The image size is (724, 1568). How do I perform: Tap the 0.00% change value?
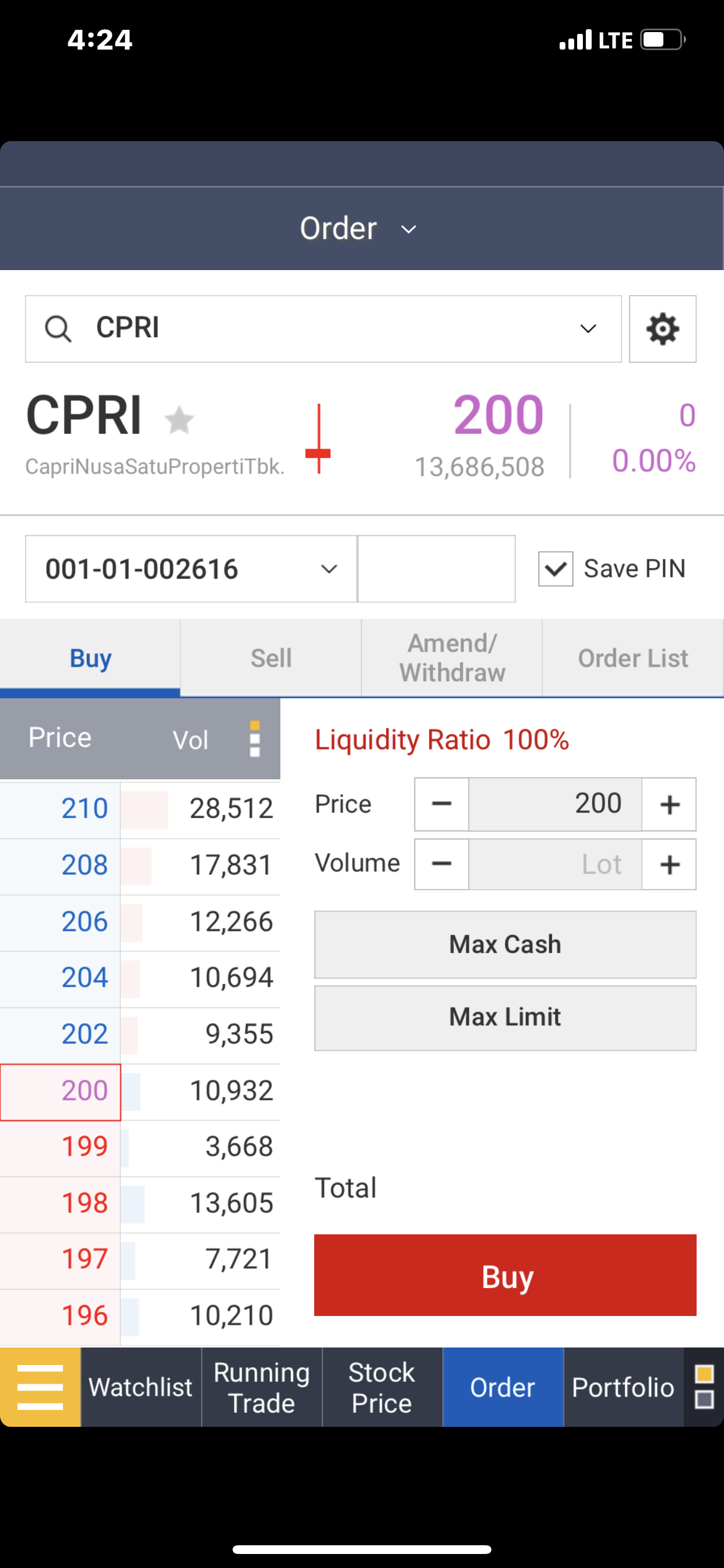coord(653,461)
